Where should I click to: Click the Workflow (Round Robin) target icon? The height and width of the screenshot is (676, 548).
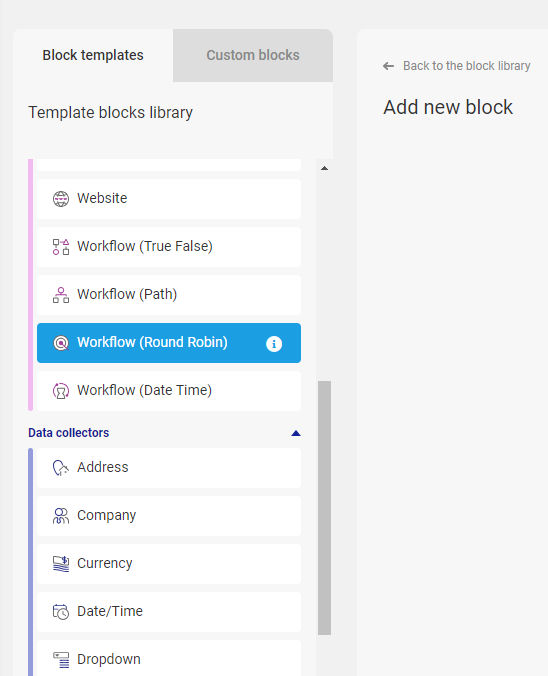[61, 343]
